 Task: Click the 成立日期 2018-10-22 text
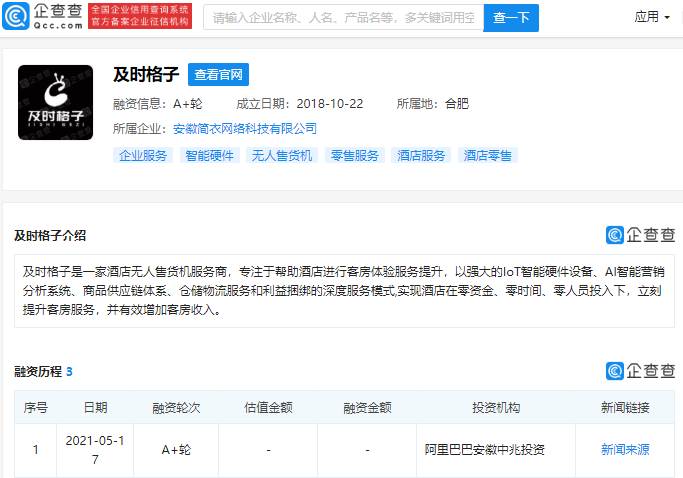pyautogui.click(x=300, y=104)
